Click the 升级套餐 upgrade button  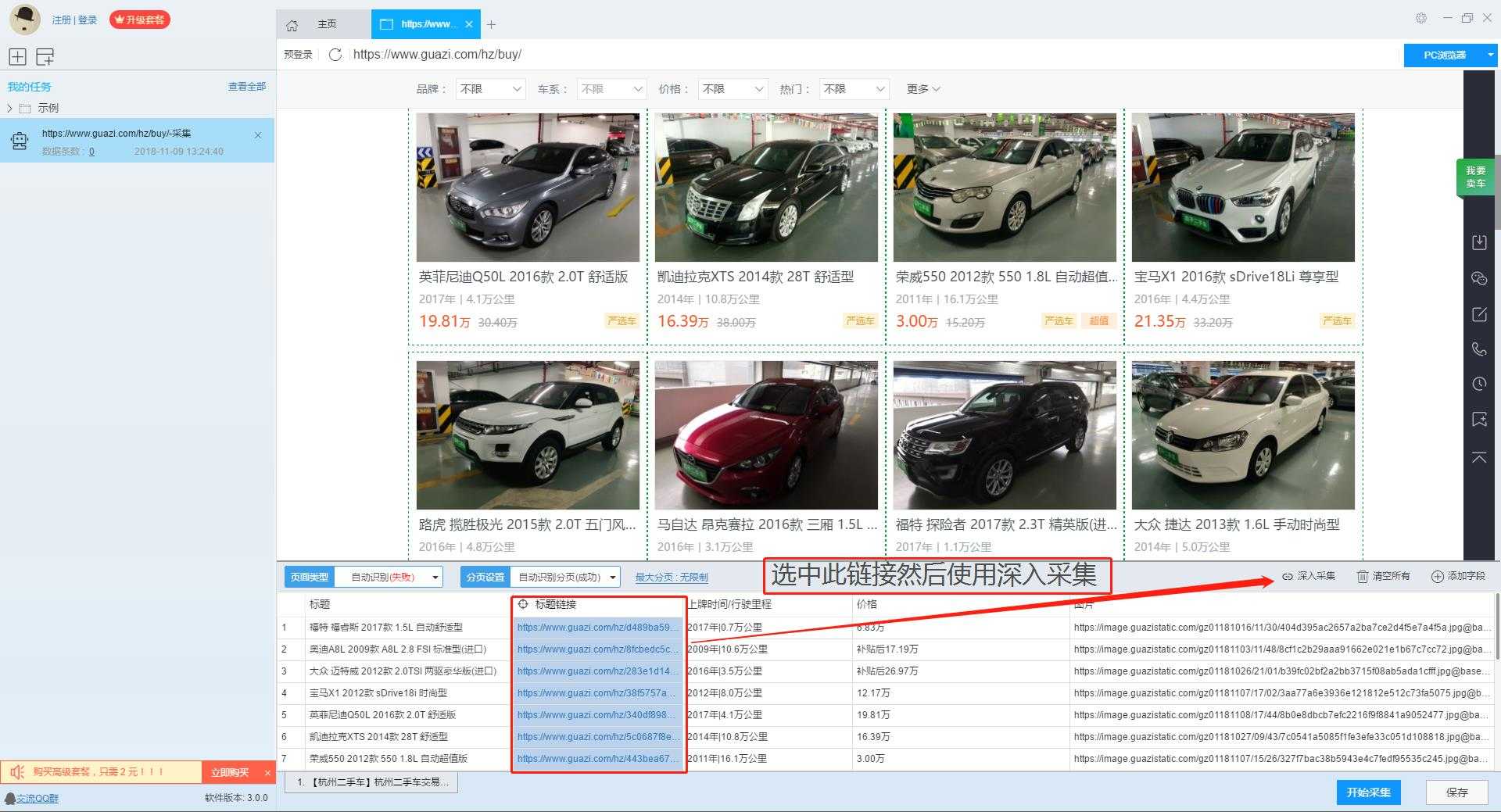(140, 20)
